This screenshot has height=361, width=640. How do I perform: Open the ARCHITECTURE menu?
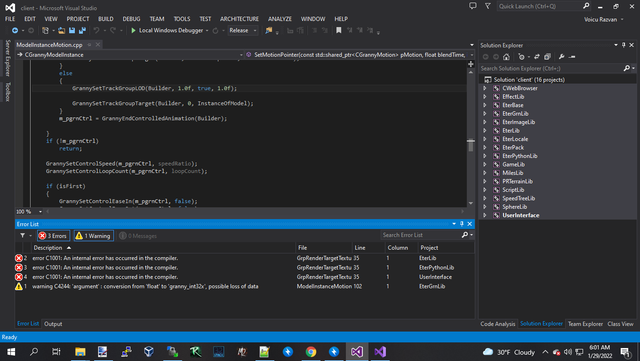click(239, 19)
